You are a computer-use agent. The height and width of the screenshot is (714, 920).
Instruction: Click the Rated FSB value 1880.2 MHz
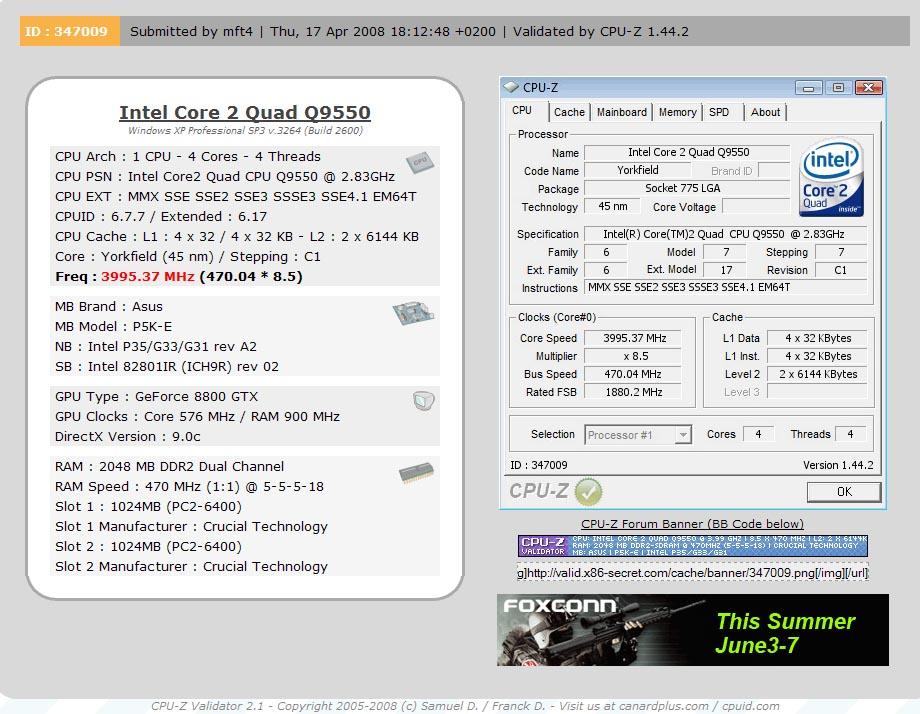[x=634, y=392]
